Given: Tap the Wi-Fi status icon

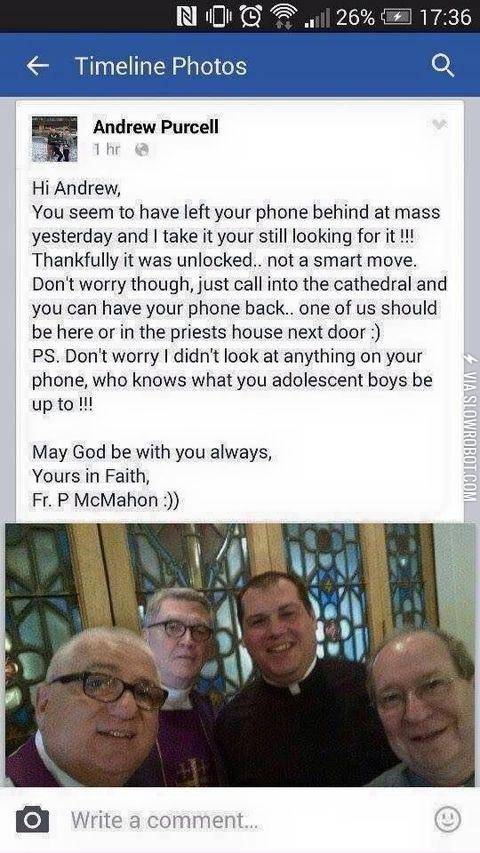Looking at the screenshot, I should 280,17.
